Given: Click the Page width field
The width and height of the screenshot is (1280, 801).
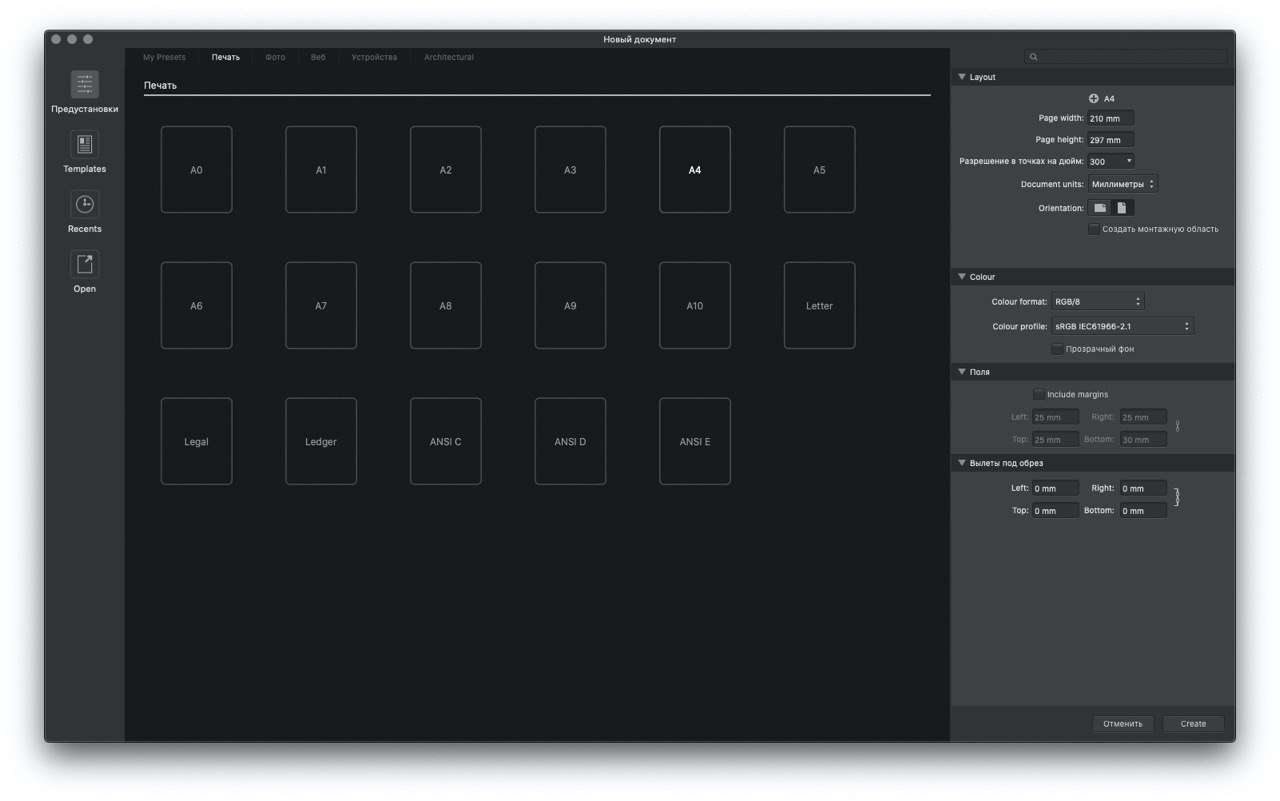Looking at the screenshot, I should [1111, 118].
